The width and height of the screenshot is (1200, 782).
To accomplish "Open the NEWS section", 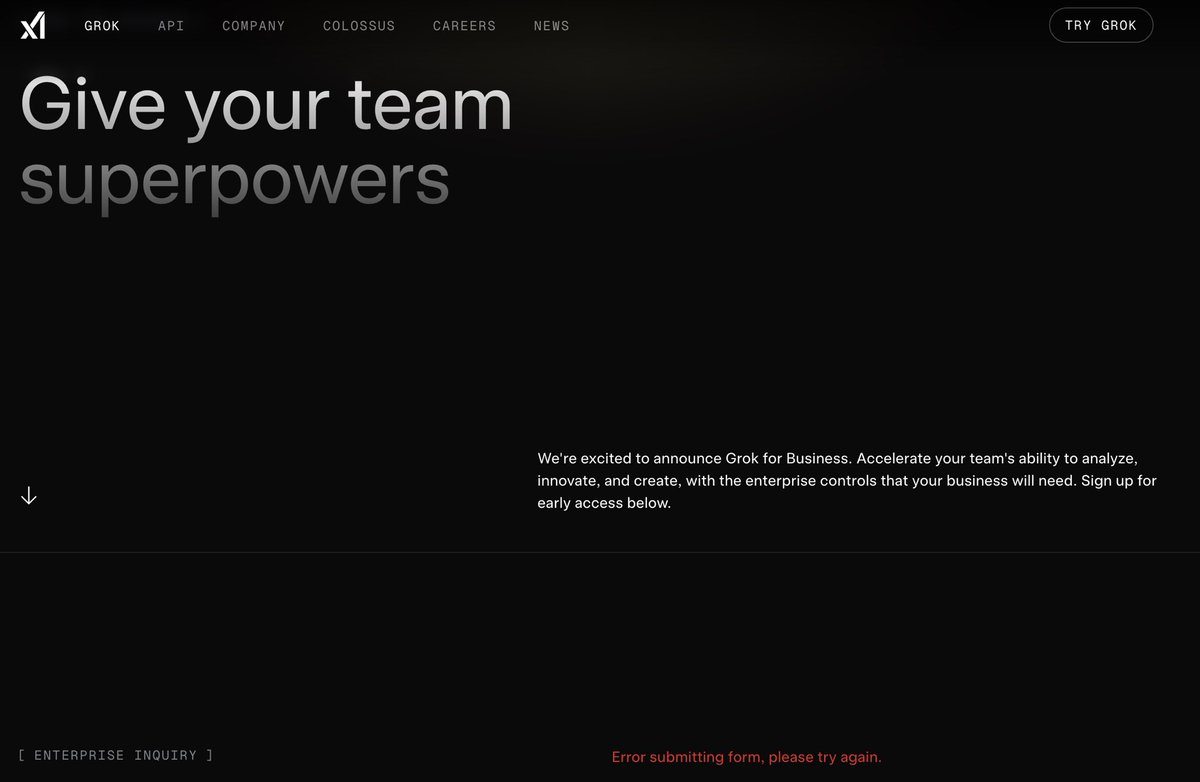I will [x=552, y=26].
